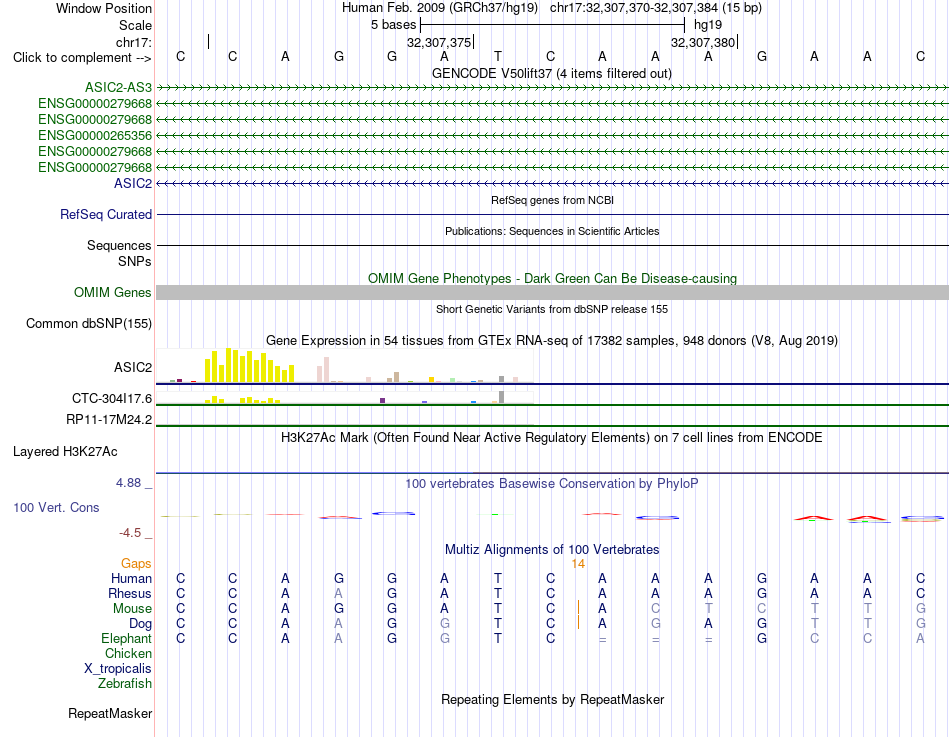This screenshot has width=950, height=737.
Task: Click the Scale label
Action: pos(136,25)
